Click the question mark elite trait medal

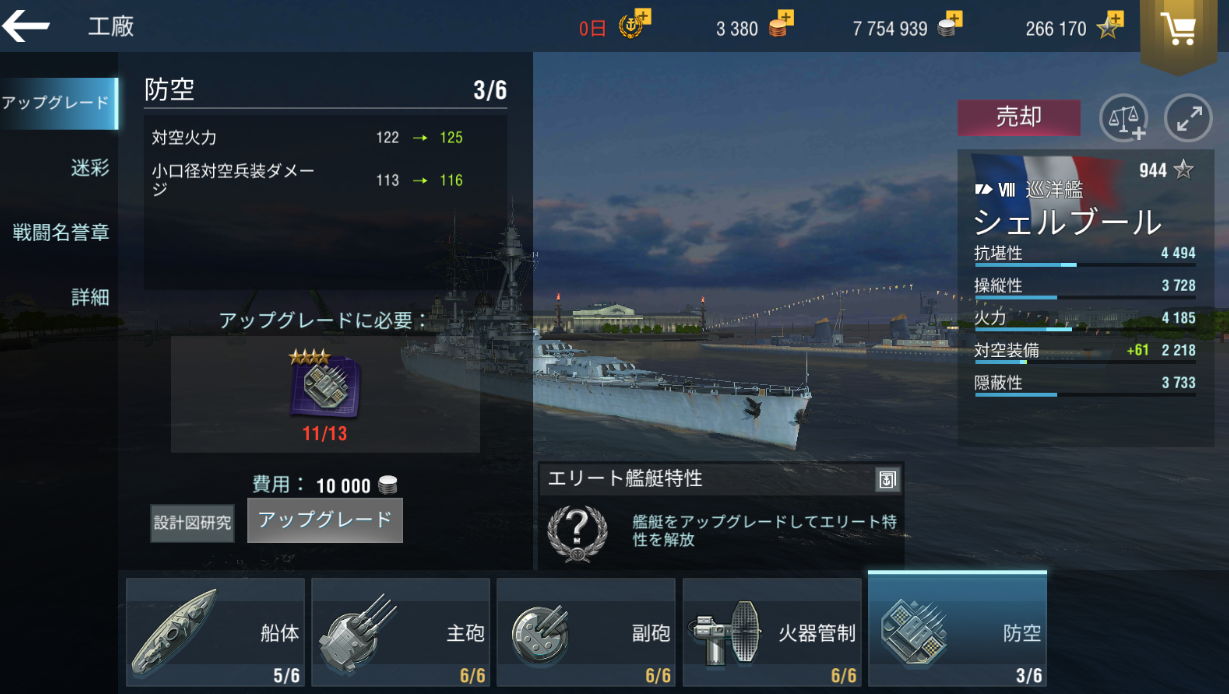(578, 532)
